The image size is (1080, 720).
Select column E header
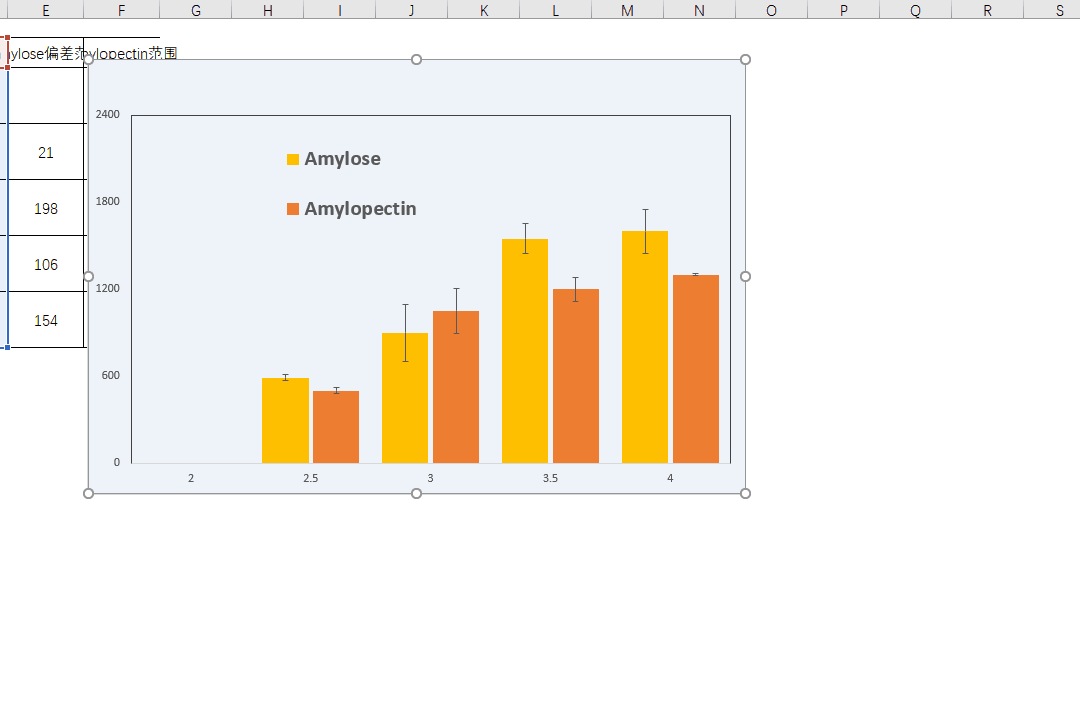(x=45, y=10)
